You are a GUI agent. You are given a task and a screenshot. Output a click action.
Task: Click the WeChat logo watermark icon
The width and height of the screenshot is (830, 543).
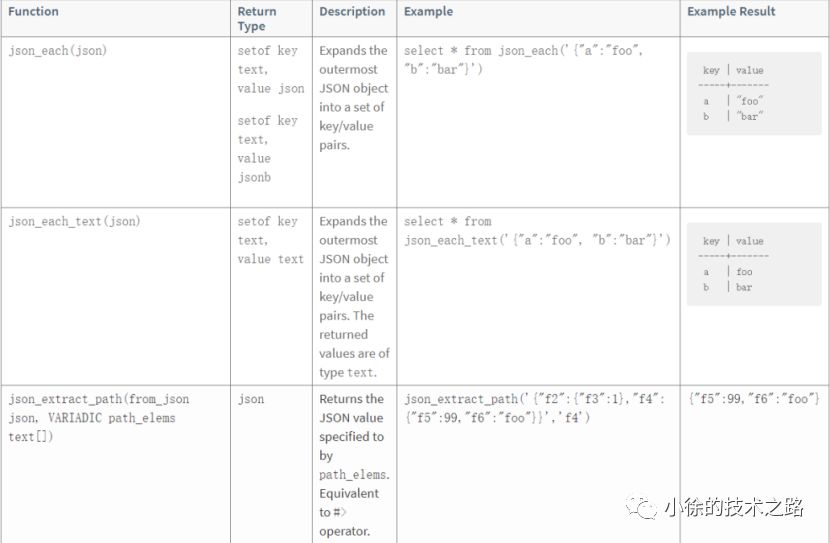643,509
